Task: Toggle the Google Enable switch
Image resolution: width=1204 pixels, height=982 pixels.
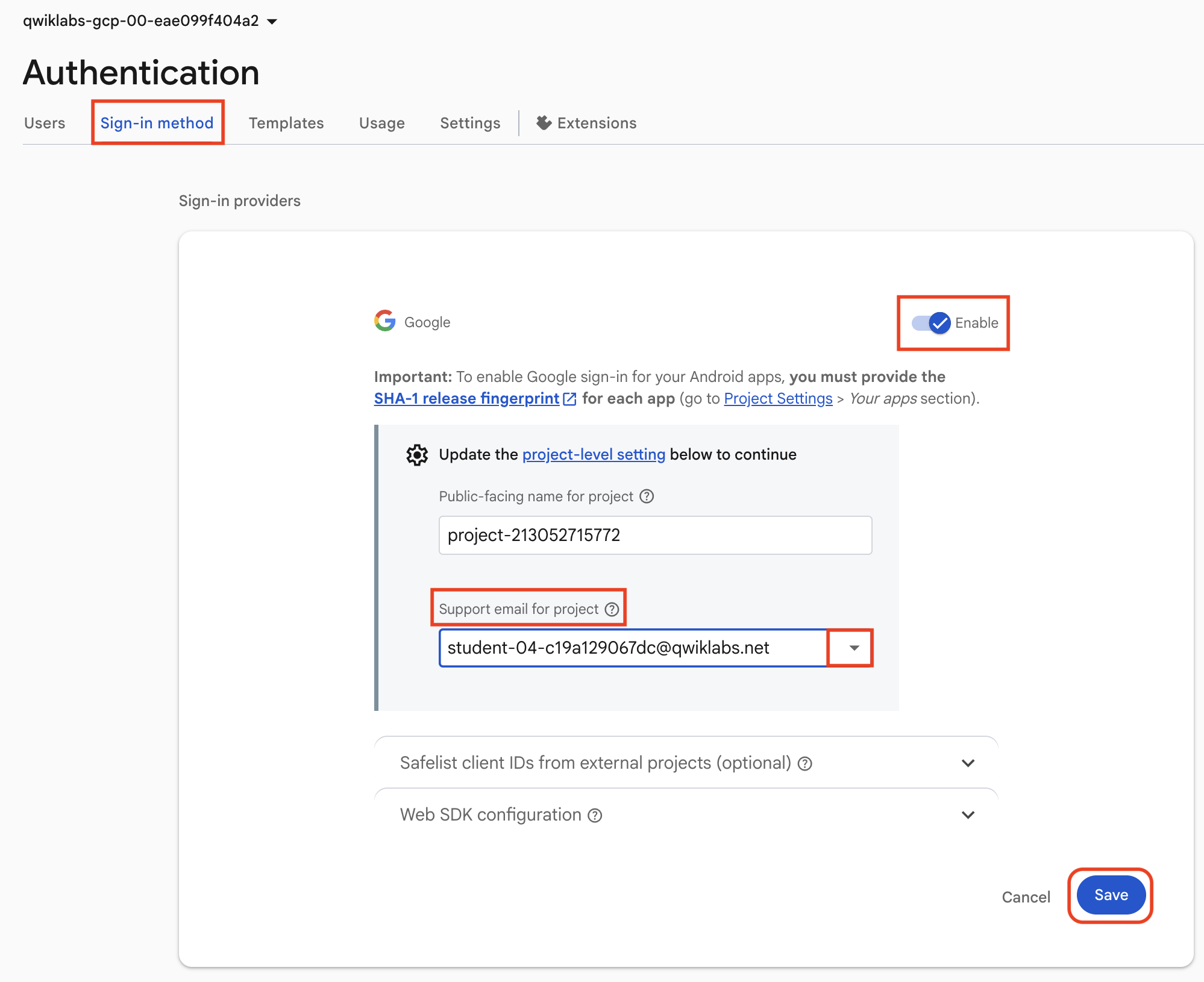Action: 932,323
